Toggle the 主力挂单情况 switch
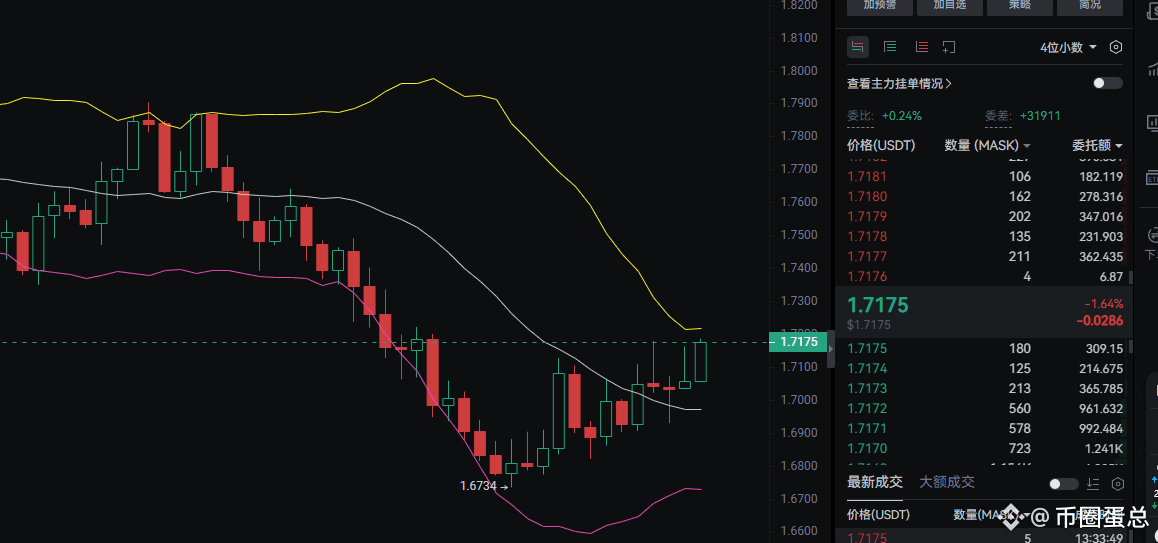The image size is (1158, 543). [x=1108, y=83]
